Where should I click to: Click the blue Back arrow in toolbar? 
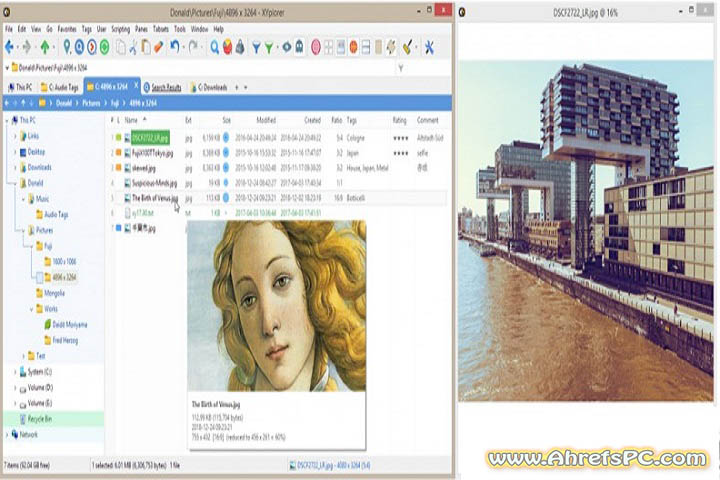(9, 47)
